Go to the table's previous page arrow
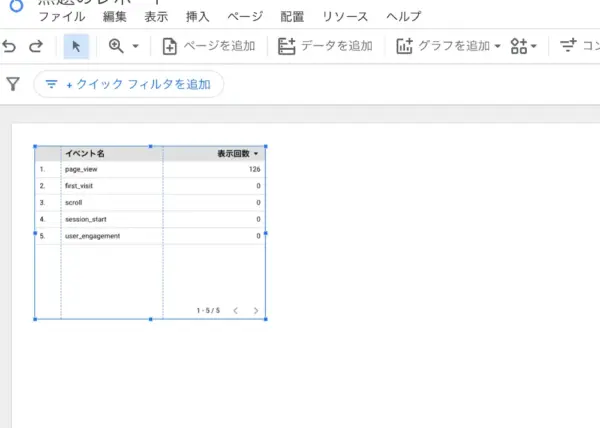The width and height of the screenshot is (600, 428). [236, 311]
